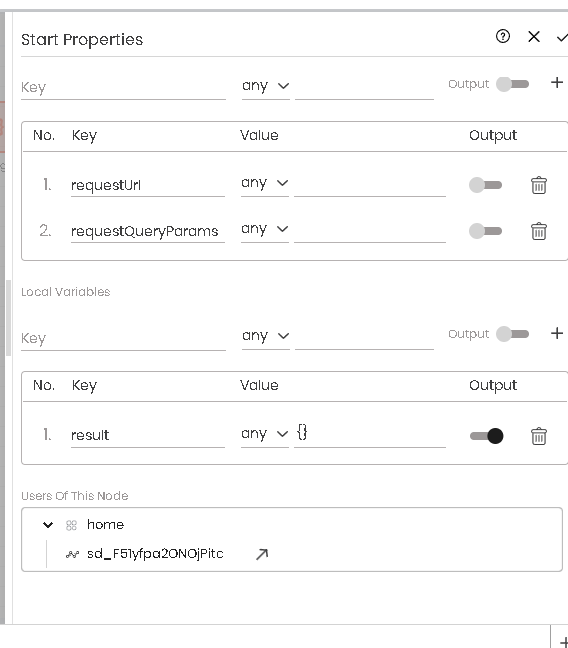568x648 pixels.
Task: Delete the result local variable
Action: coord(539,436)
